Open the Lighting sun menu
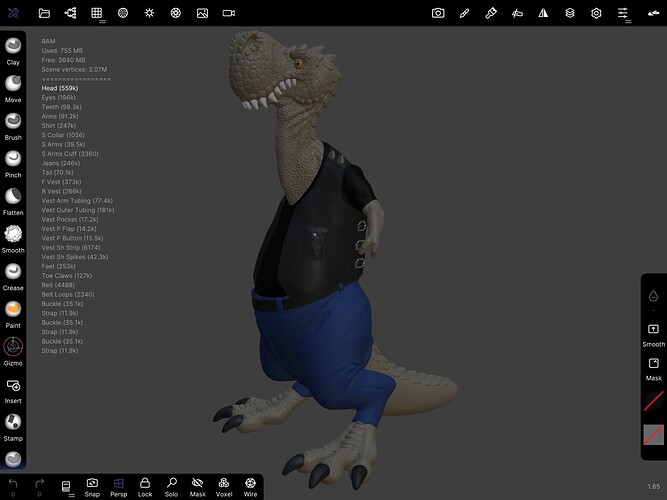667x500 pixels. point(149,13)
